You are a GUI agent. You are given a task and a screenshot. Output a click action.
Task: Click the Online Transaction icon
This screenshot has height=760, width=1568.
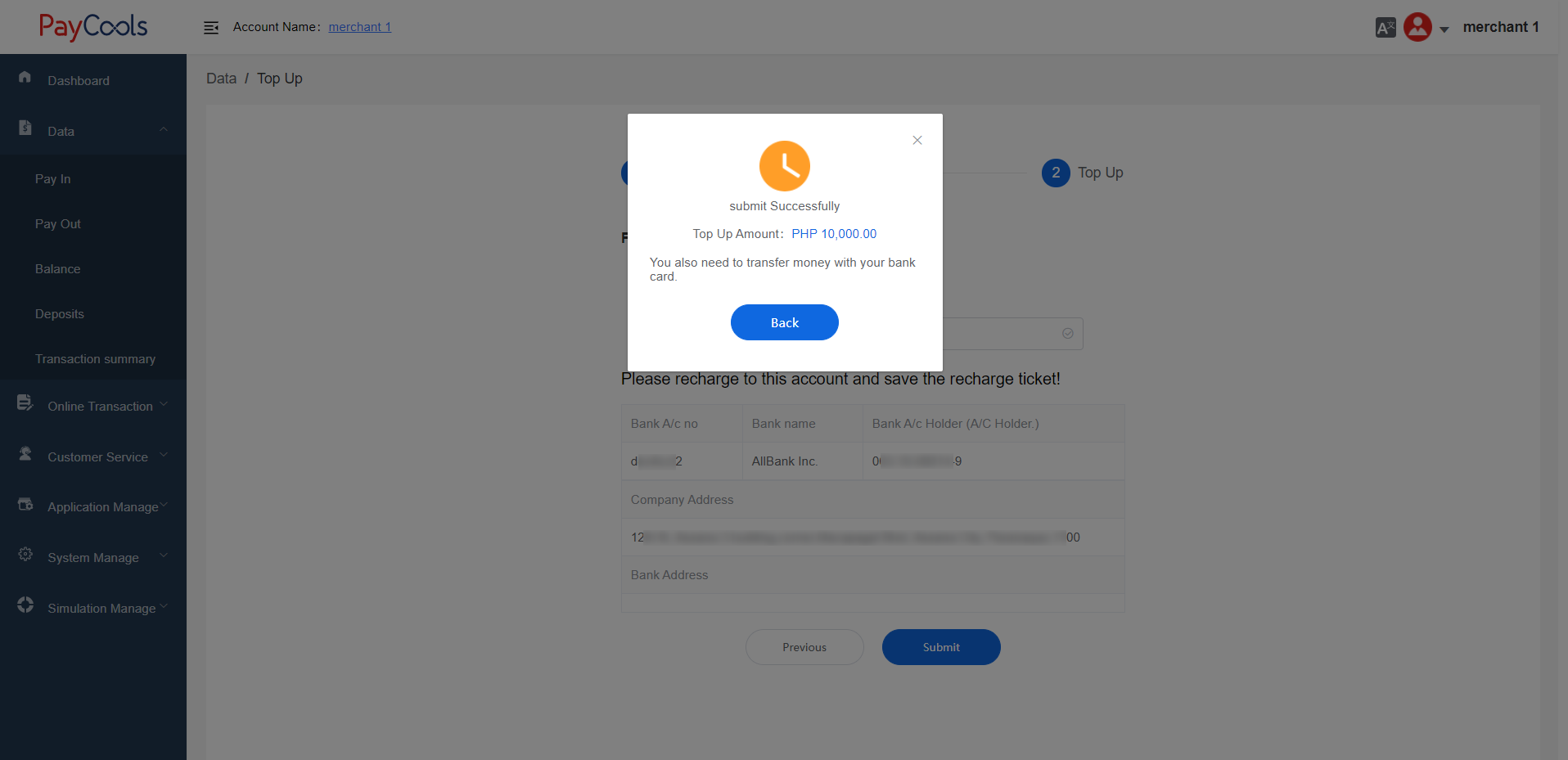[x=25, y=402]
